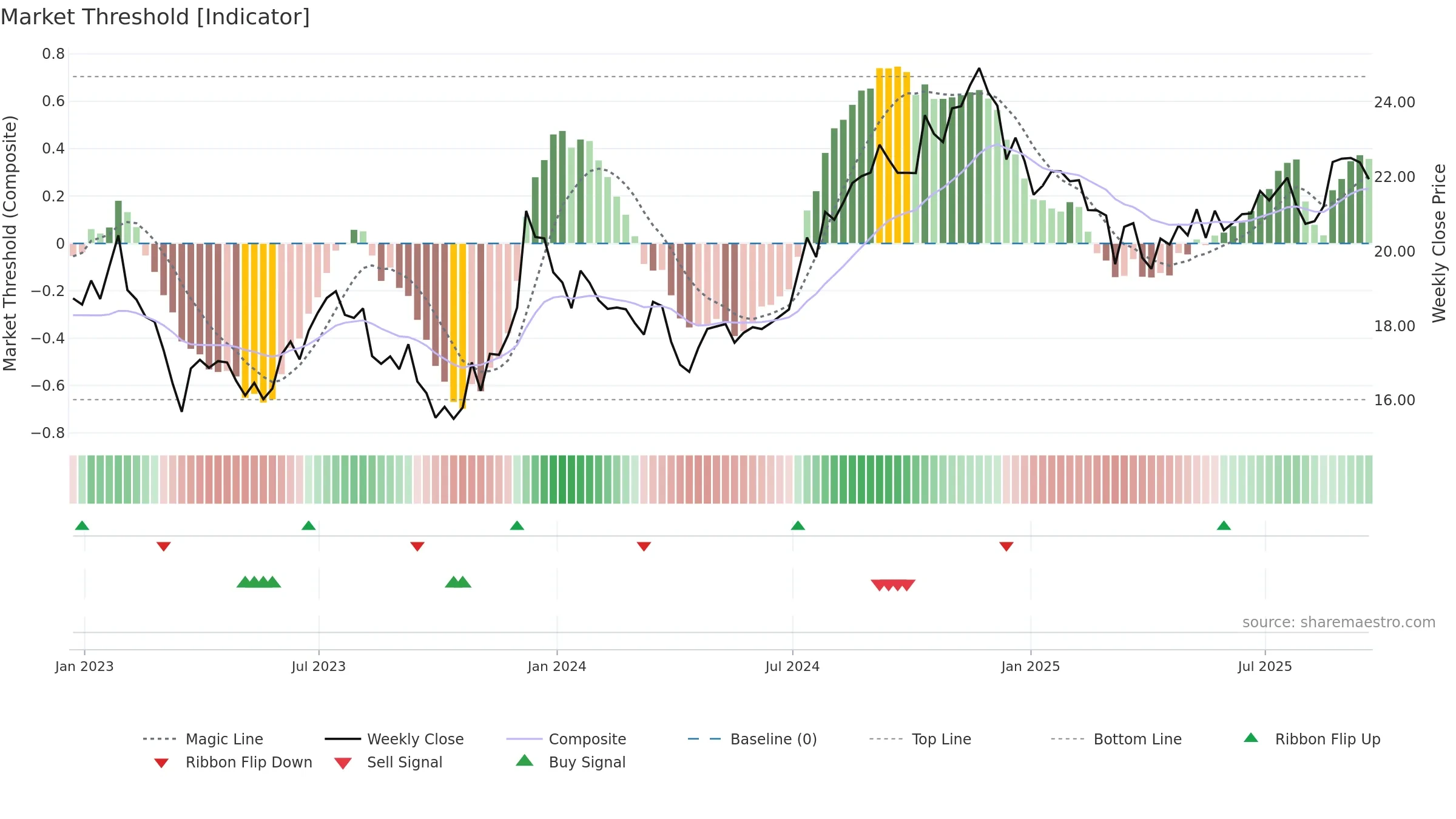Viewport: 1456px width, 819px height.
Task: Toggle the Sell Signal legend entry
Action: (388, 762)
